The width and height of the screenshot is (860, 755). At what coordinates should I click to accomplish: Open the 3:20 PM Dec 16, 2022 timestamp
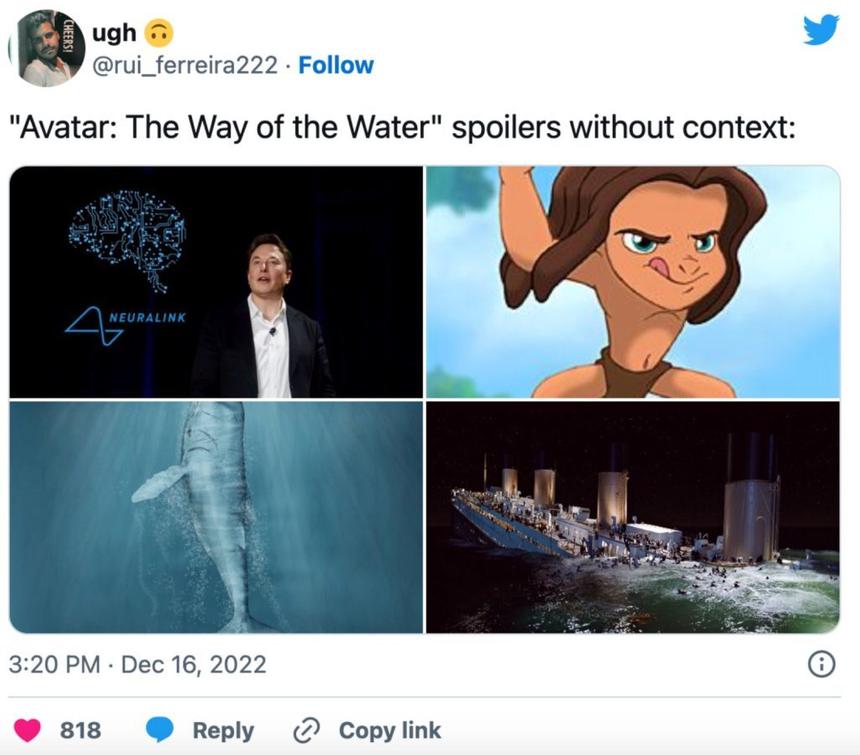[138, 664]
